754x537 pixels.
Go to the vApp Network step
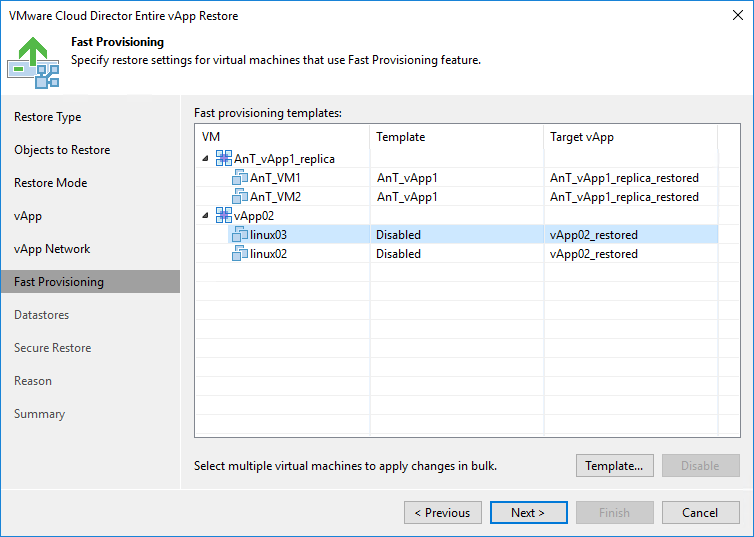52,249
